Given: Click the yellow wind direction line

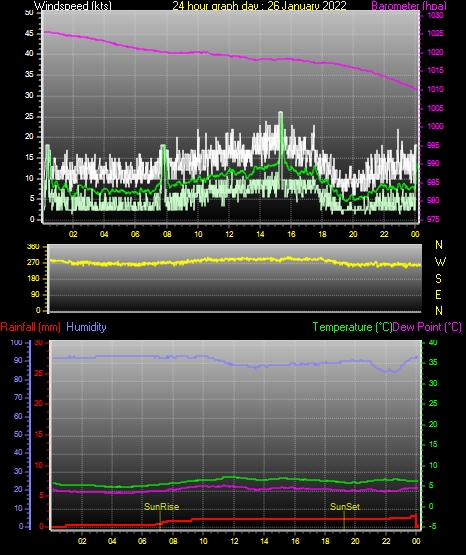Looking at the screenshot, I should tap(235, 261).
